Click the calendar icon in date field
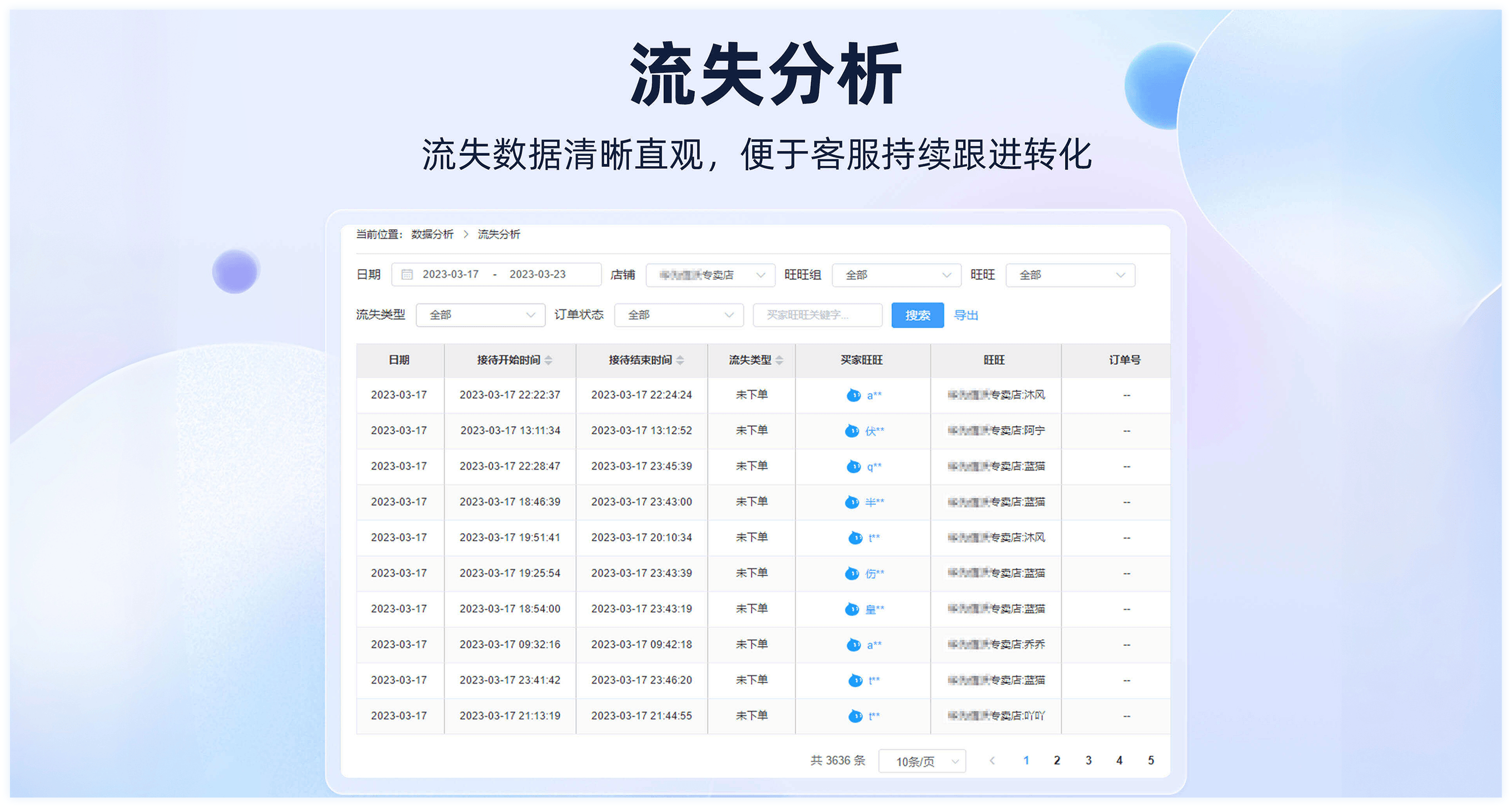The width and height of the screenshot is (1512, 807). tap(407, 274)
